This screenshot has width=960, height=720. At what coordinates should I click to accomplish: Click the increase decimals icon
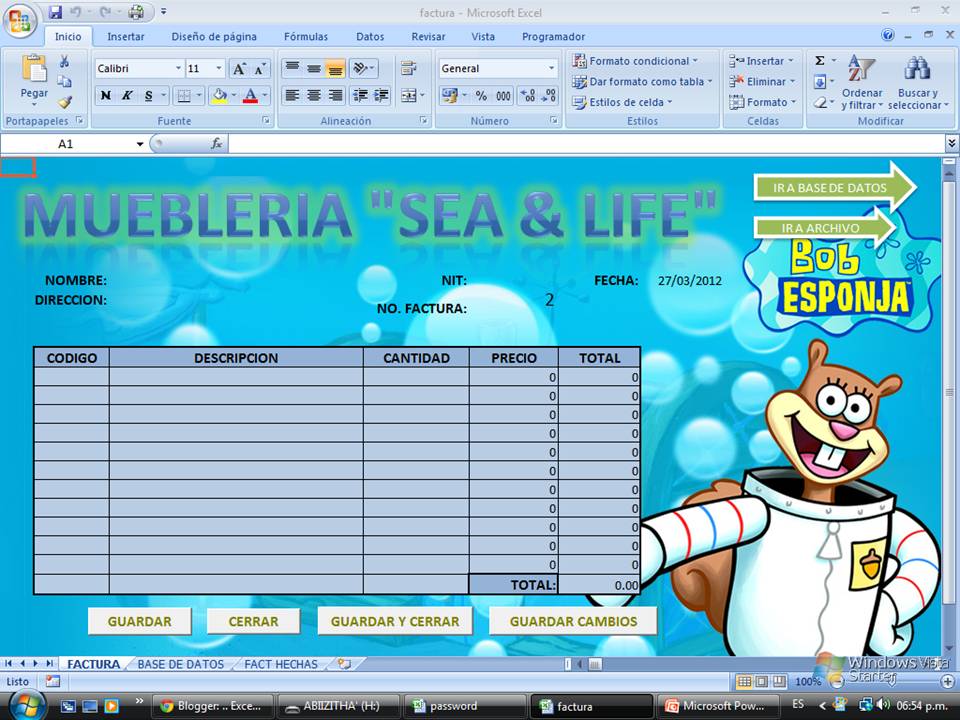point(528,96)
